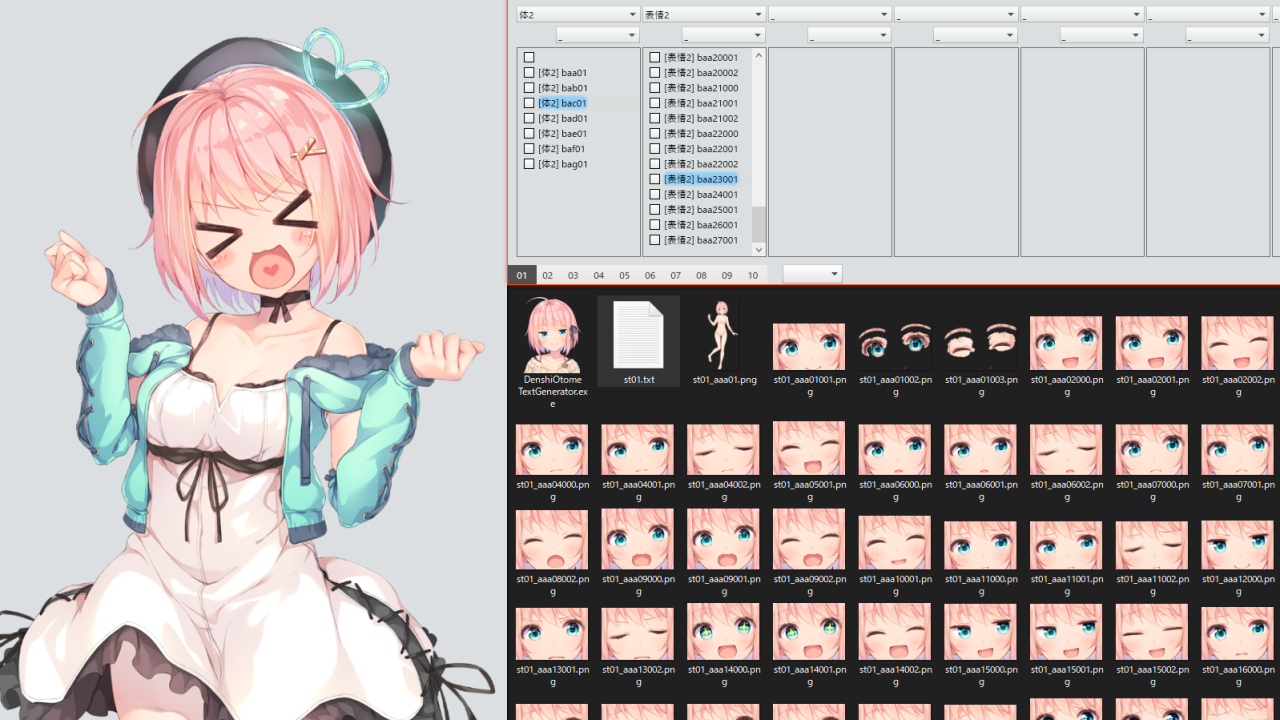The image size is (1280, 720).
Task: Select st01_aaa07001.png file
Action: pyautogui.click(x=1238, y=449)
